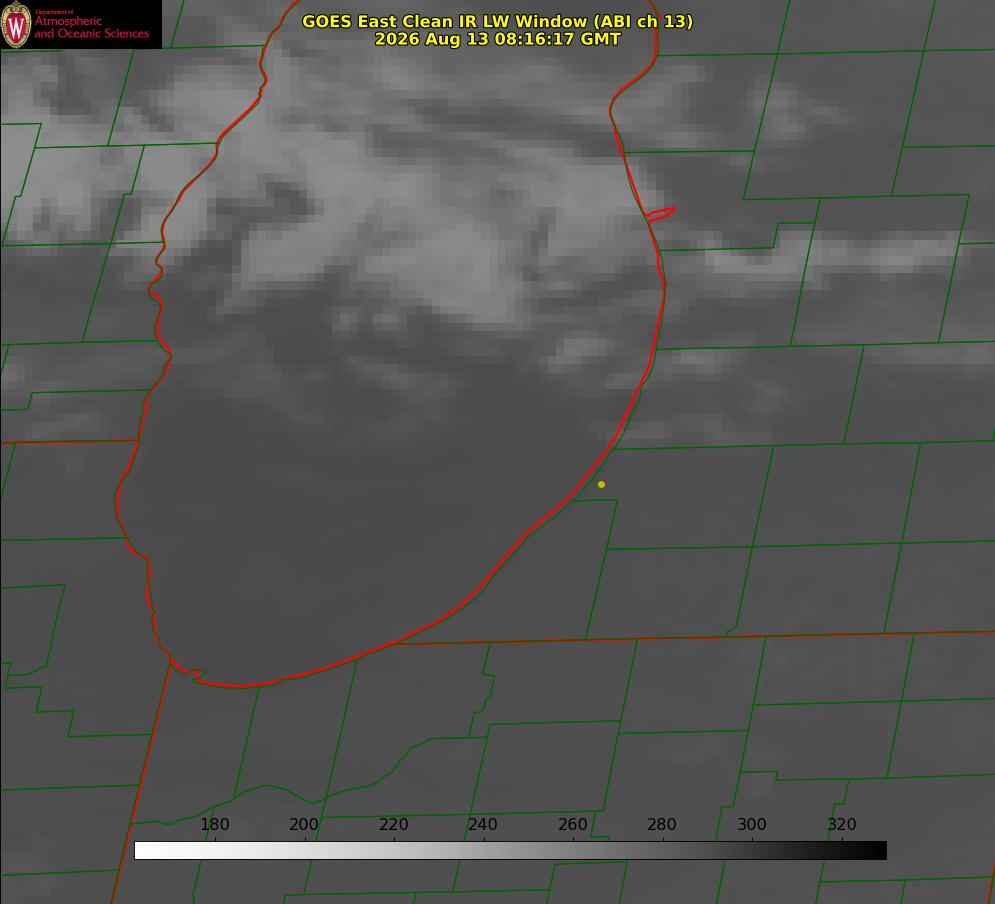The height and width of the screenshot is (904, 995).
Task: Click the small Department of text
Action: click(54, 11)
